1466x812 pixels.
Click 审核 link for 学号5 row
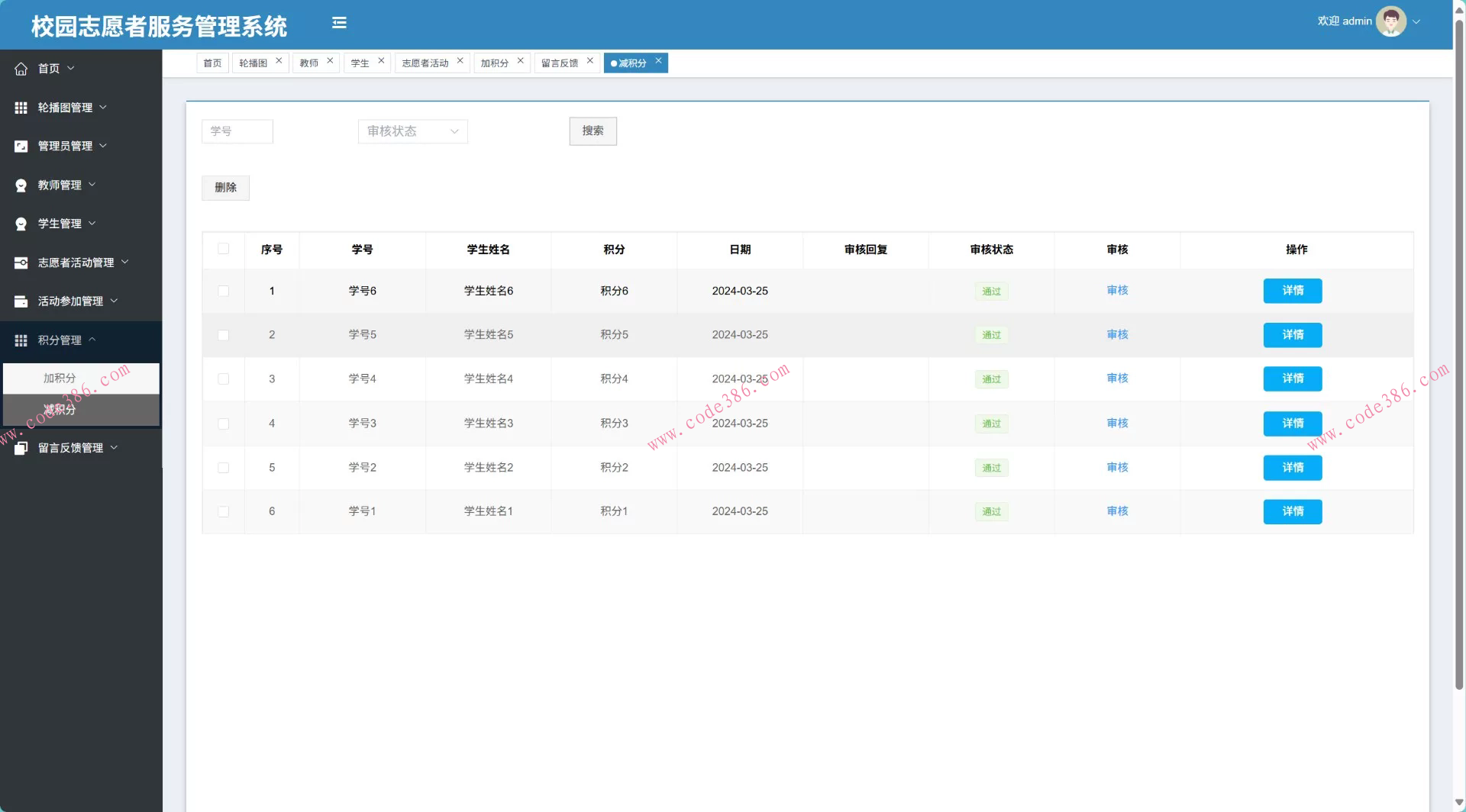coord(1117,335)
